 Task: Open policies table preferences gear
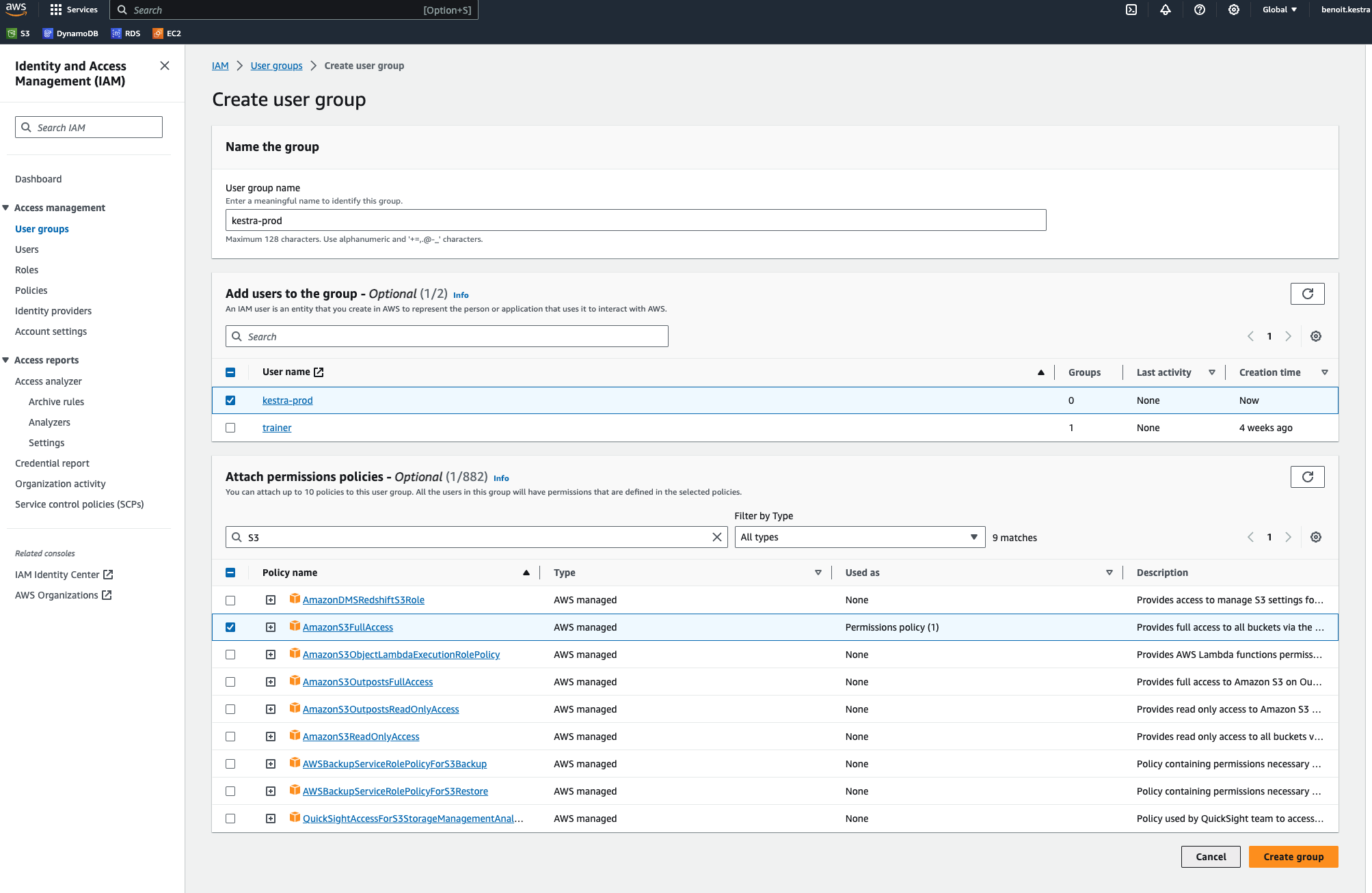pyautogui.click(x=1316, y=537)
